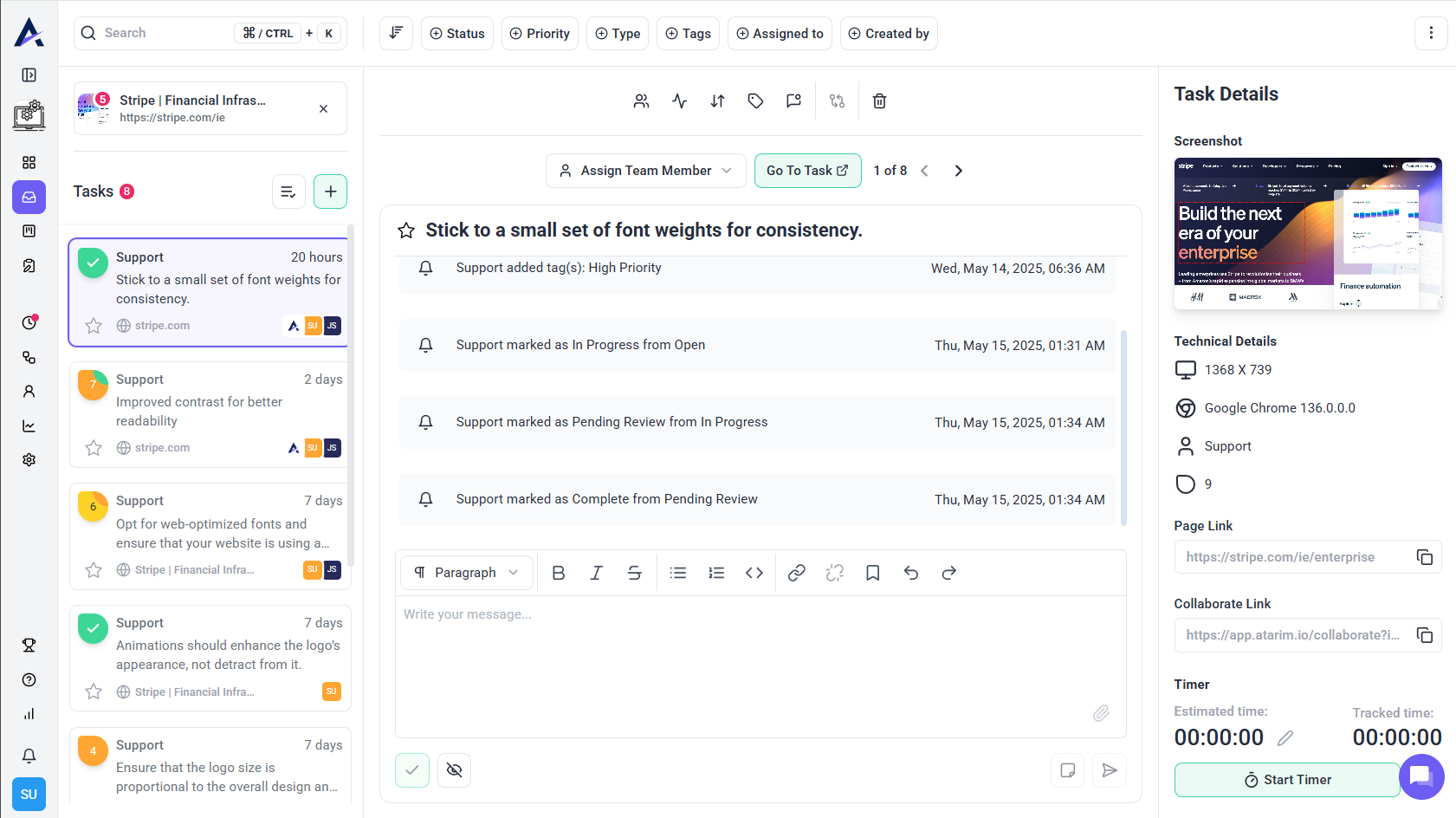Screen dimensions: 1456x818
Task: Undo last edit in message editor
Action: (x=911, y=573)
